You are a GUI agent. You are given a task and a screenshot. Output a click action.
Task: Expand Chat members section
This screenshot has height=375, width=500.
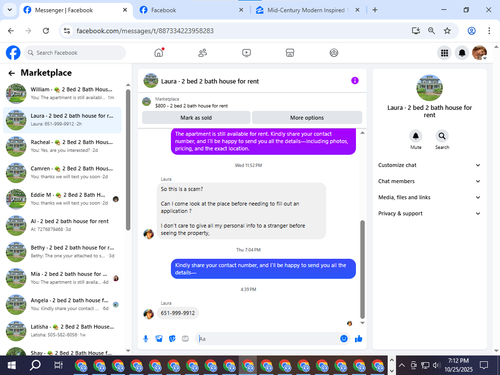[429, 181]
